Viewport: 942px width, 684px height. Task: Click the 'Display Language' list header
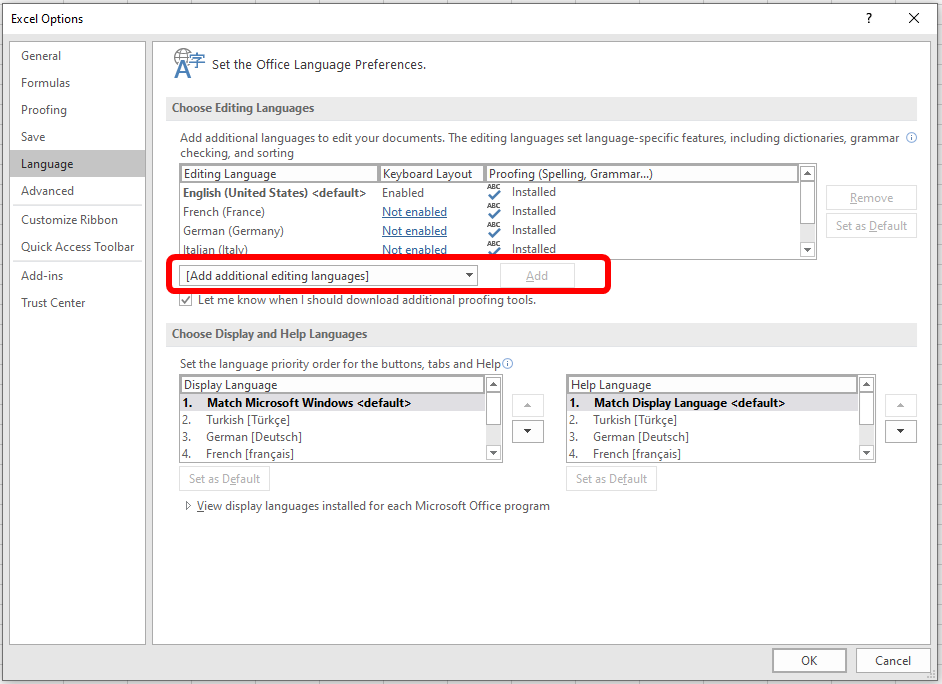pyautogui.click(x=333, y=384)
